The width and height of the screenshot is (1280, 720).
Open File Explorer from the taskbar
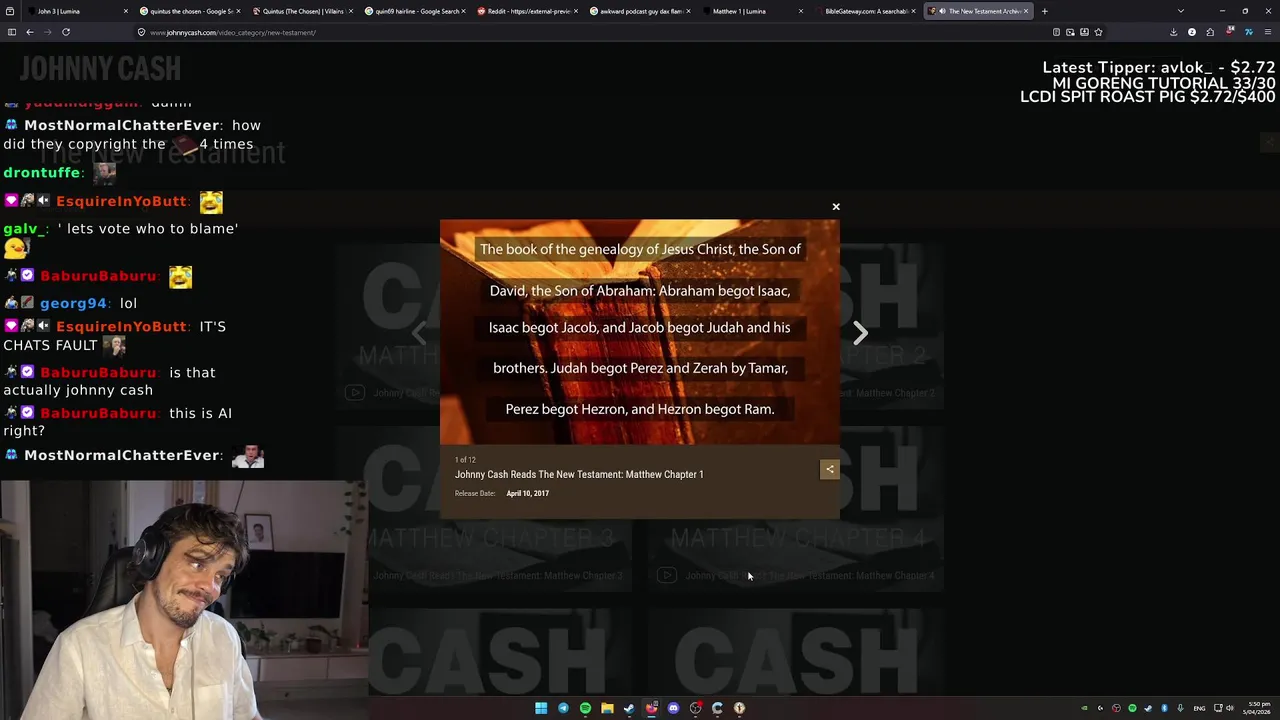tap(607, 708)
